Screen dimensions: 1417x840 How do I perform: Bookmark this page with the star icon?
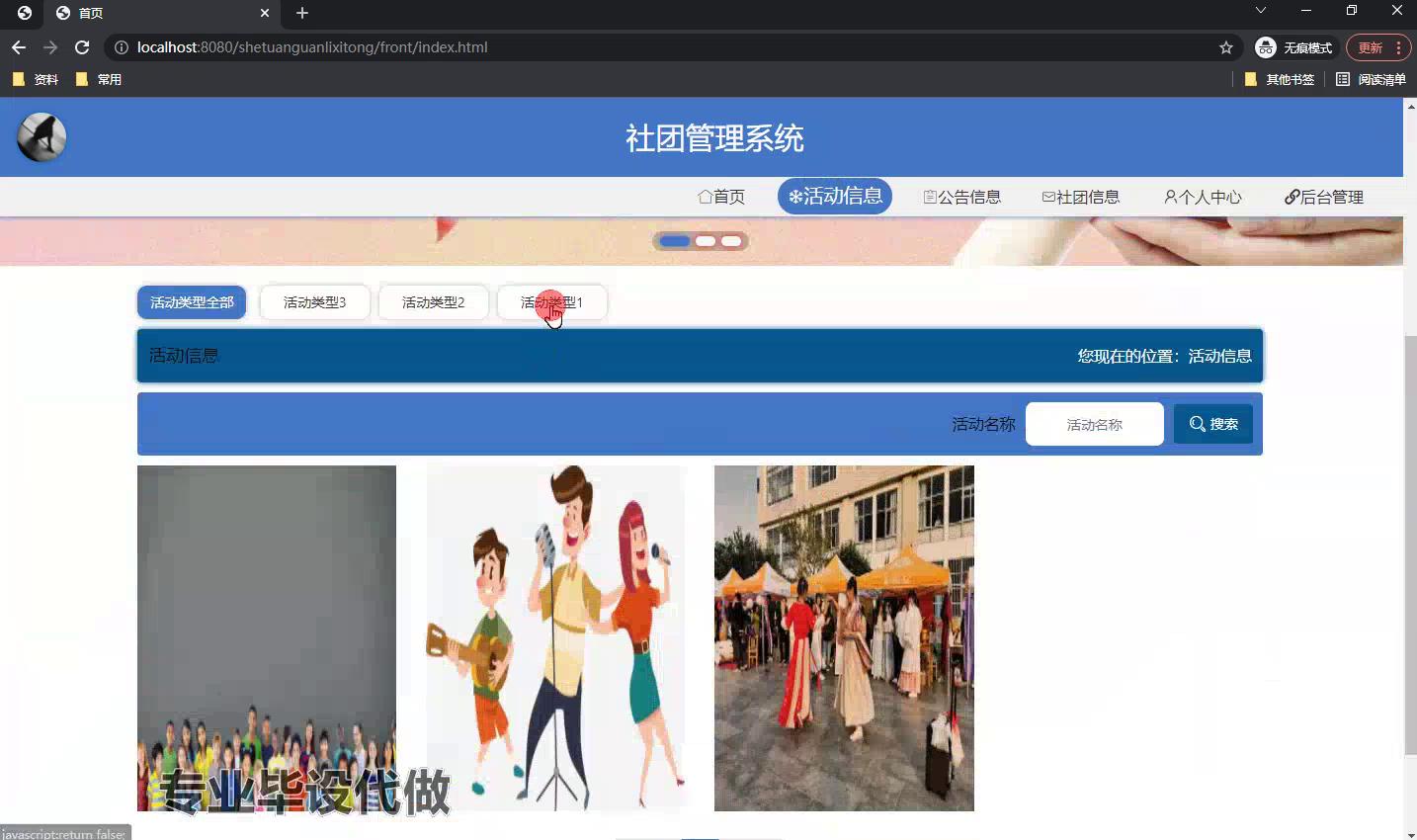coord(1226,47)
